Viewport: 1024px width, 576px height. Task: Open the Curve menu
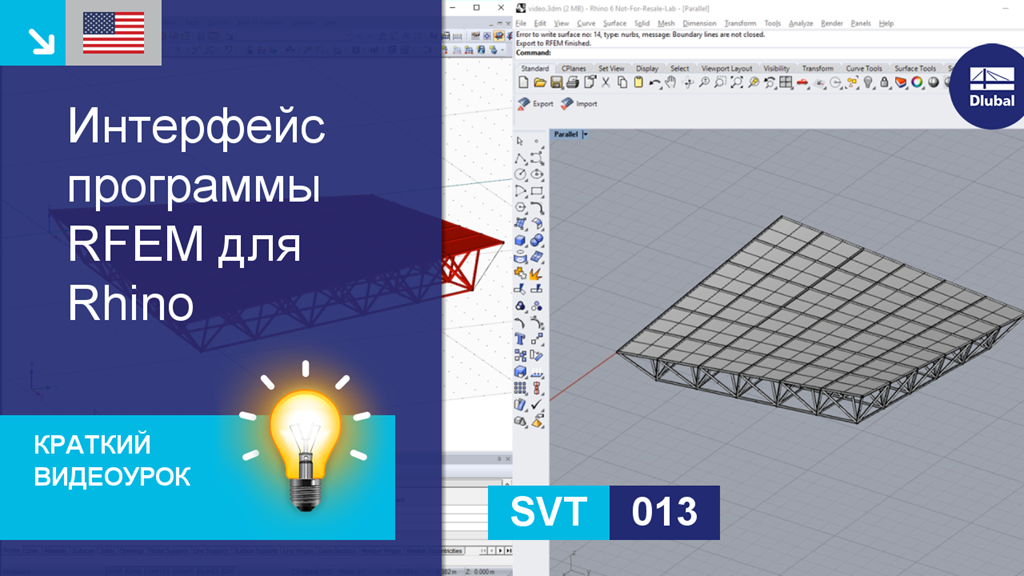586,24
